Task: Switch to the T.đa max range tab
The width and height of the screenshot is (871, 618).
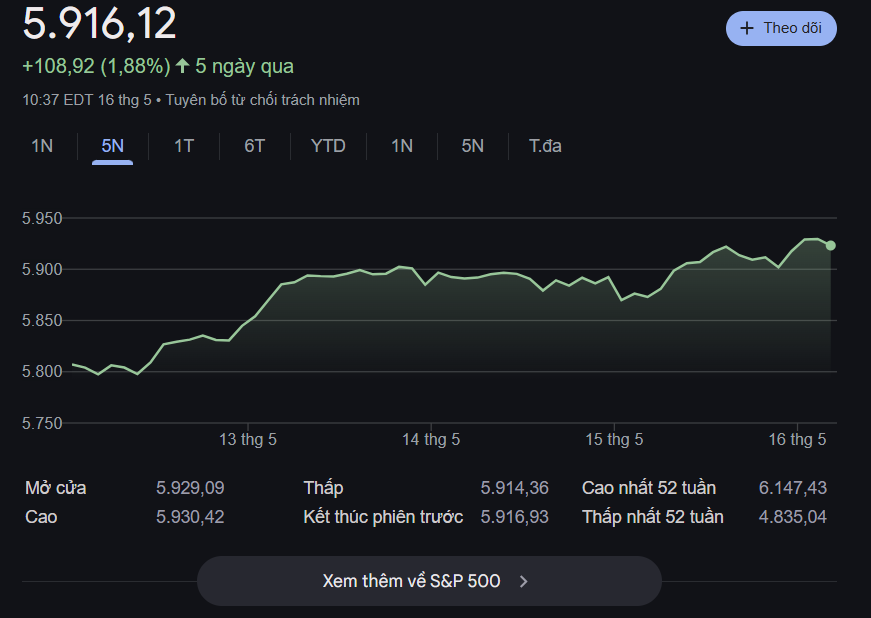Action: [x=545, y=146]
